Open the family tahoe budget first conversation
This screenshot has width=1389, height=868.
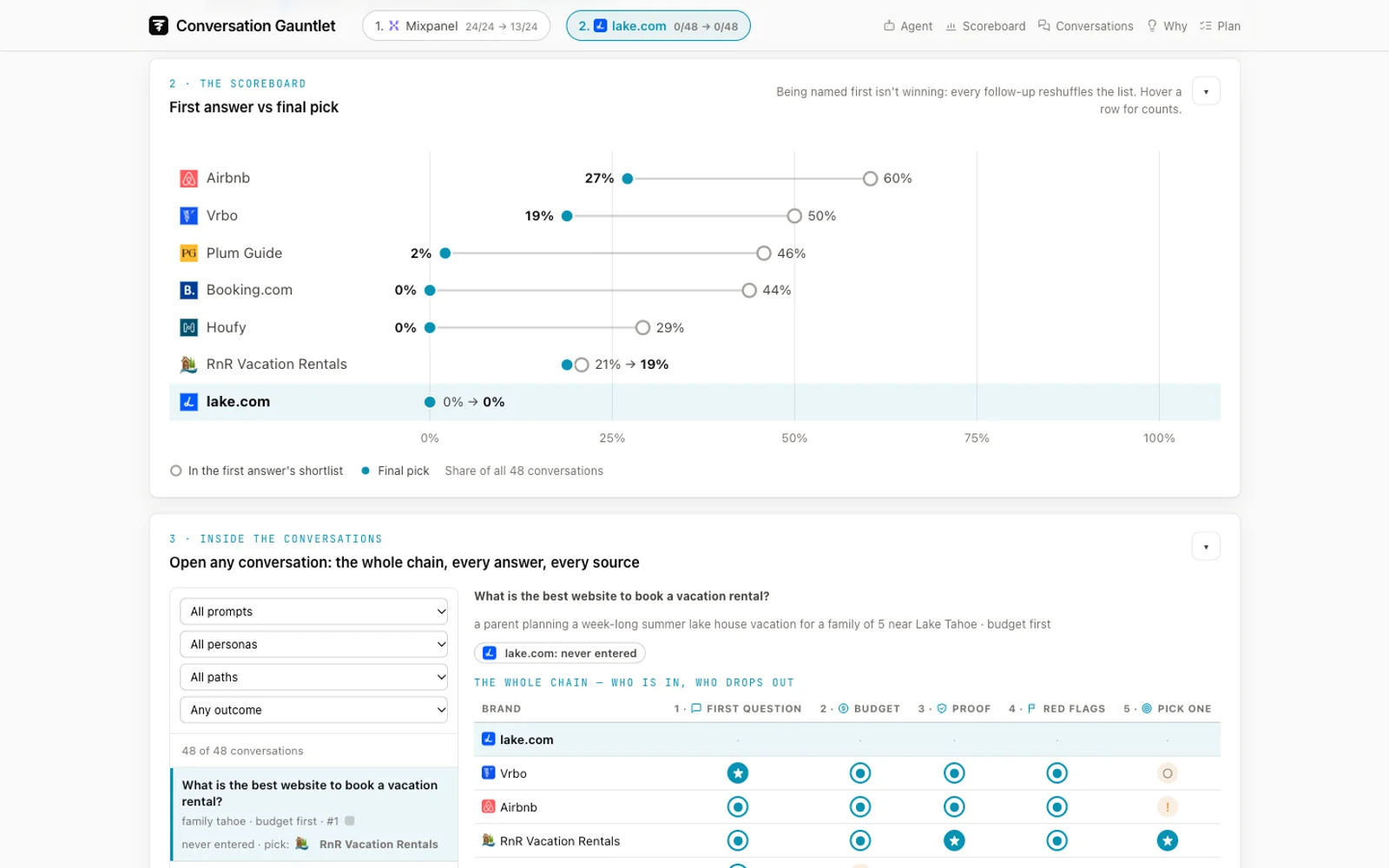(x=313, y=813)
